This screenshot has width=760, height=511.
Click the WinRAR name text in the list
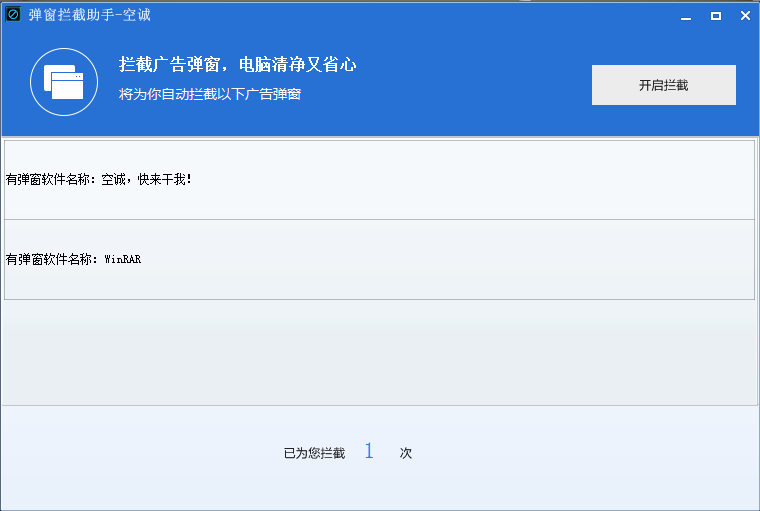coord(123,259)
